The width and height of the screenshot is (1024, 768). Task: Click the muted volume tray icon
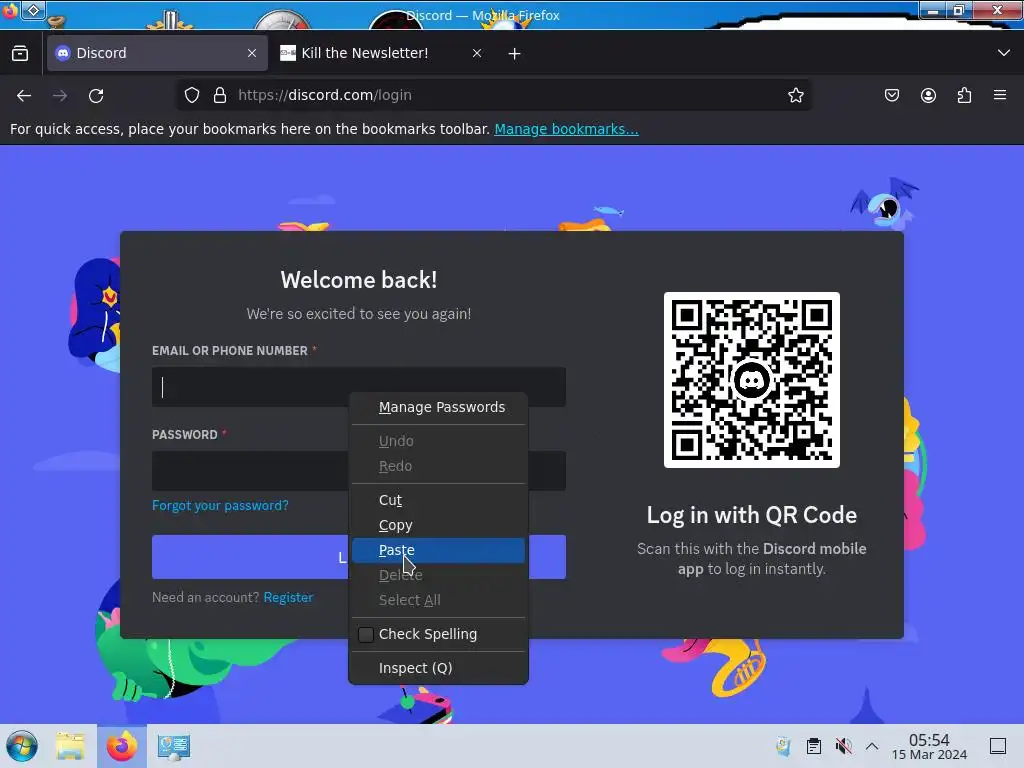844,746
